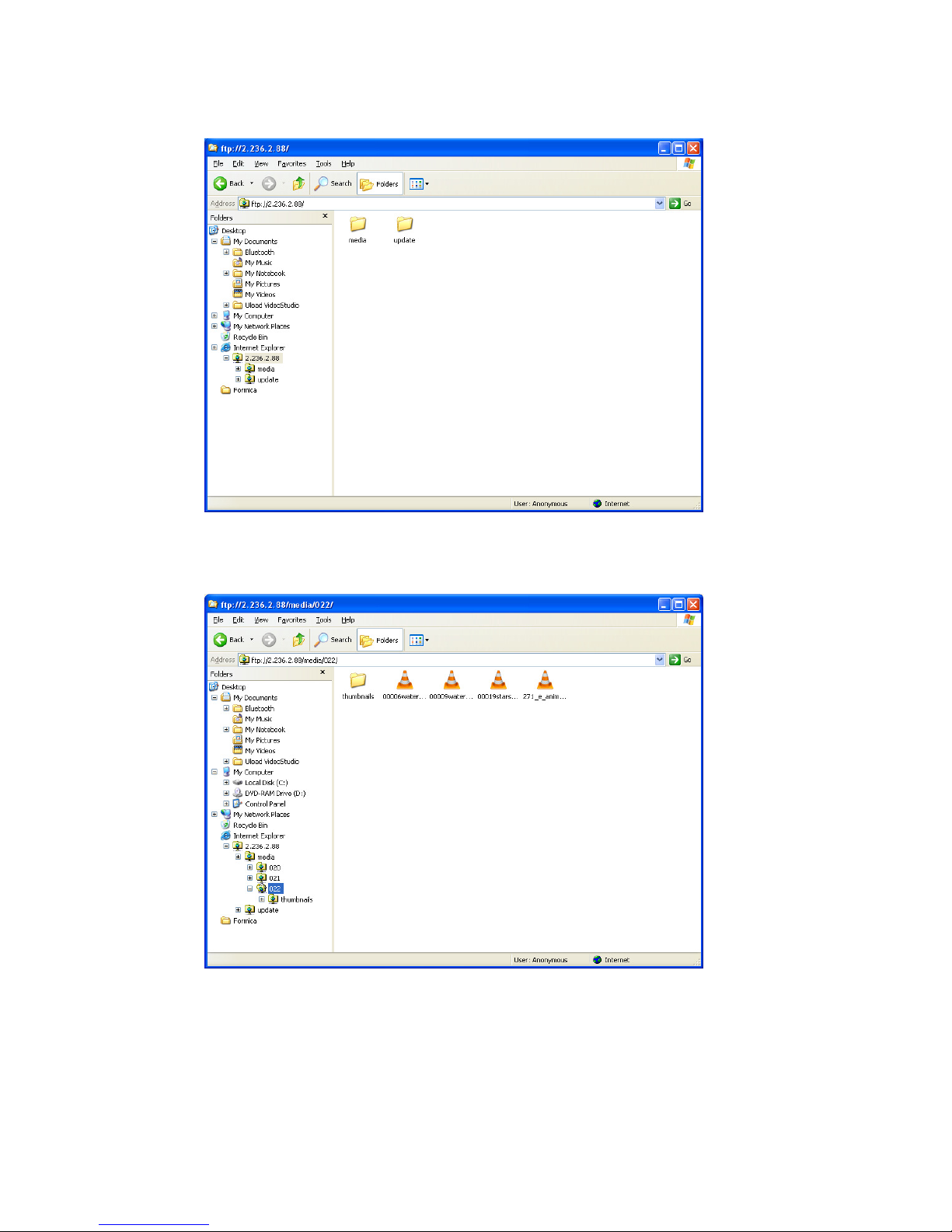Image resolution: width=952 pixels, height=1232 pixels.
Task: Collapse 2.236.2.88 node in root FTP window tree
Action: (x=226, y=358)
